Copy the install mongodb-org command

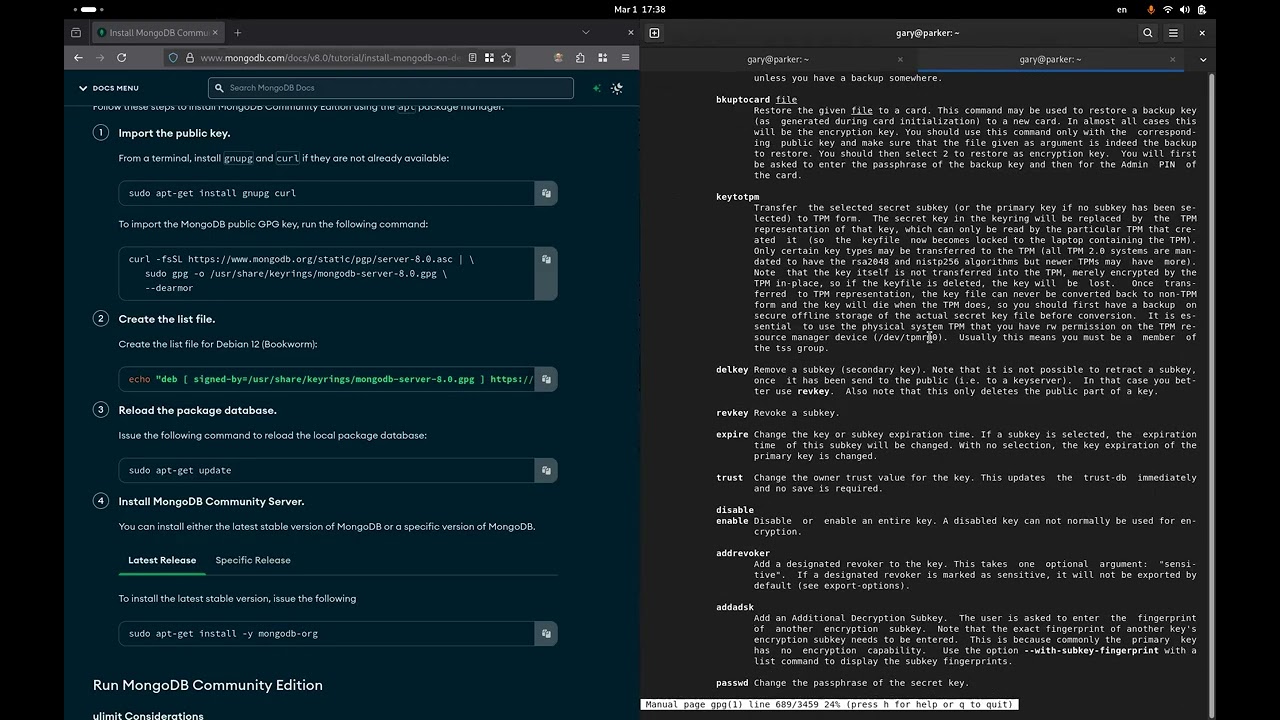(546, 633)
